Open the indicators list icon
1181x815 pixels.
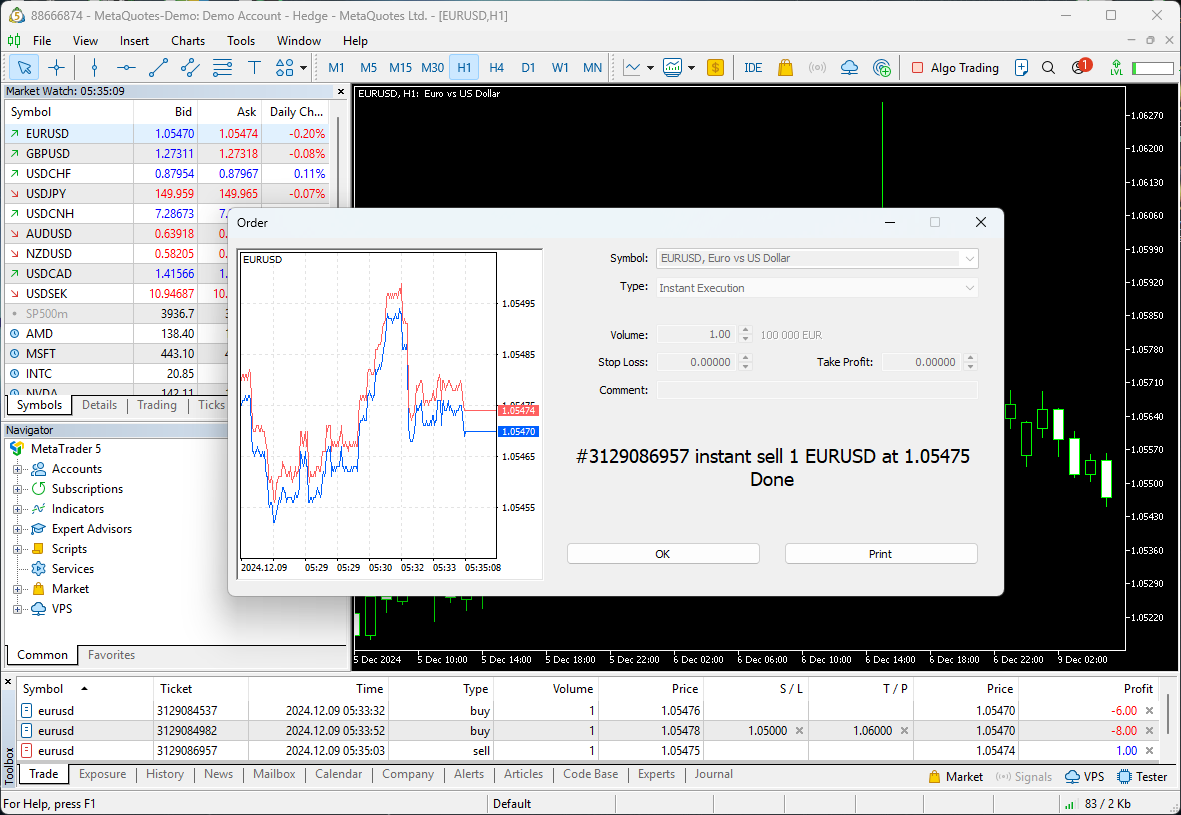(673, 68)
